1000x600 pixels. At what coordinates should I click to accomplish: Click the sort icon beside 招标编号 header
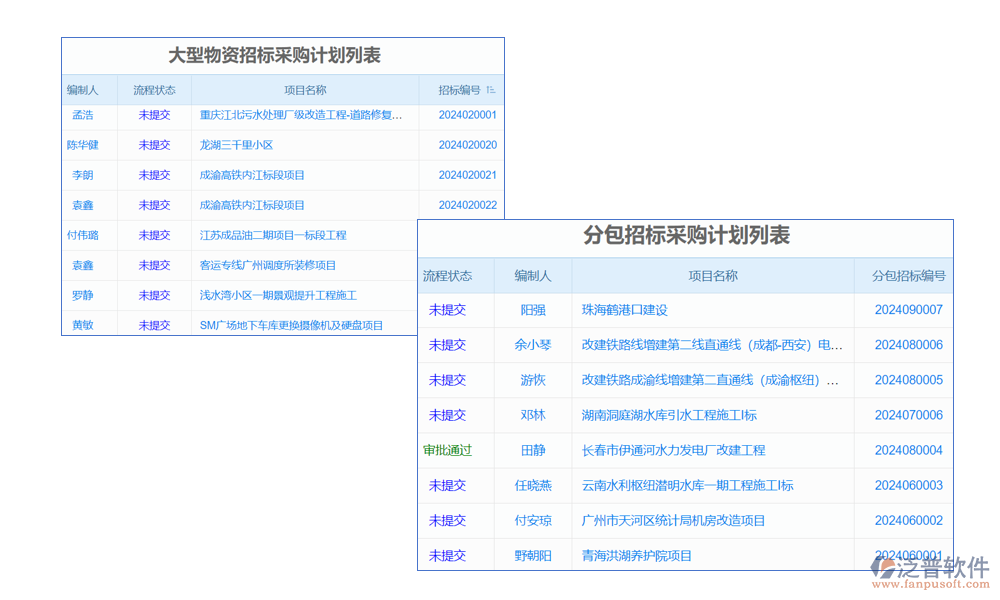pyautogui.click(x=491, y=90)
